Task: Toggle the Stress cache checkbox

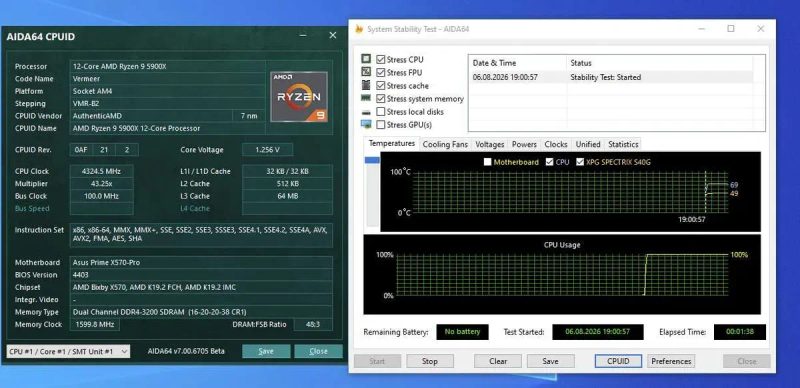Action: [381, 85]
